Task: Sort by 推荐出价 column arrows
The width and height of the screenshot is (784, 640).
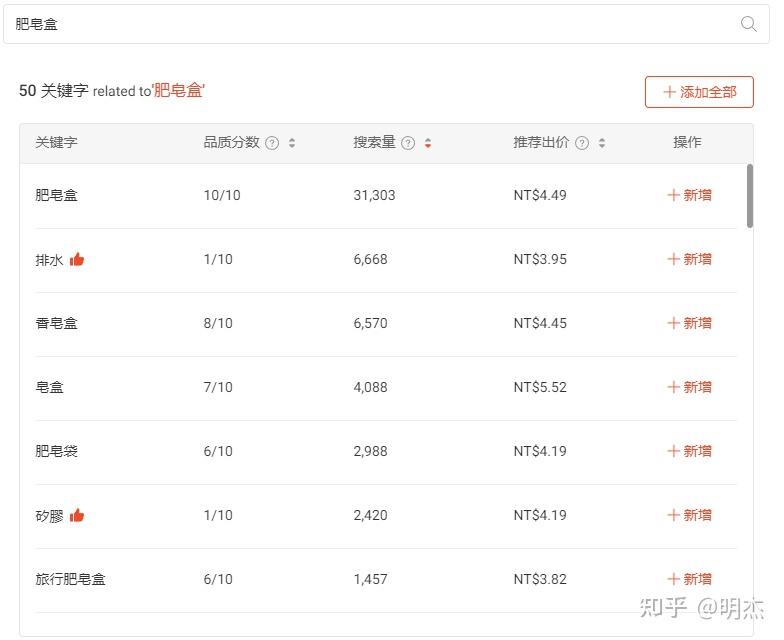Action: click(x=602, y=143)
